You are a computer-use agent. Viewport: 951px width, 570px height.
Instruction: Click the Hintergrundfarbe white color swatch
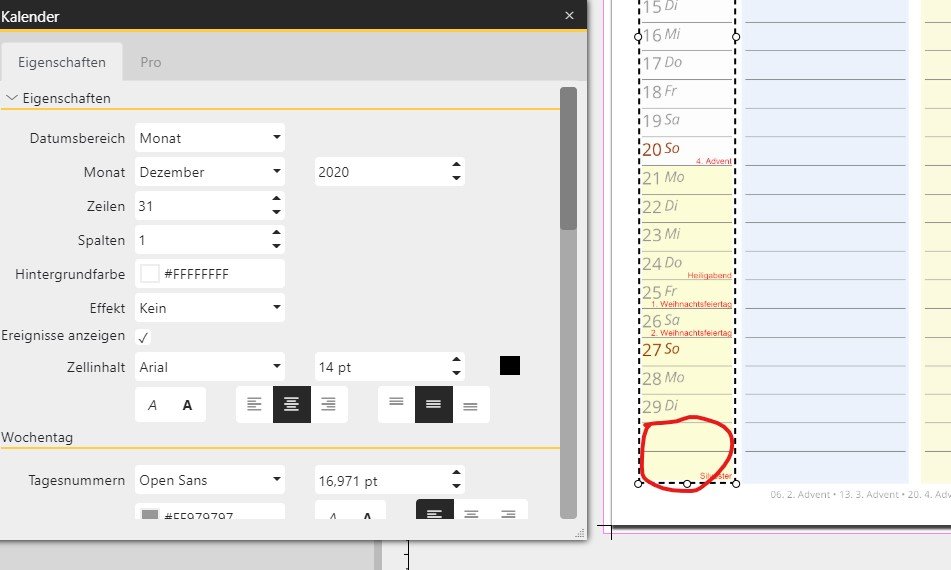[150, 274]
